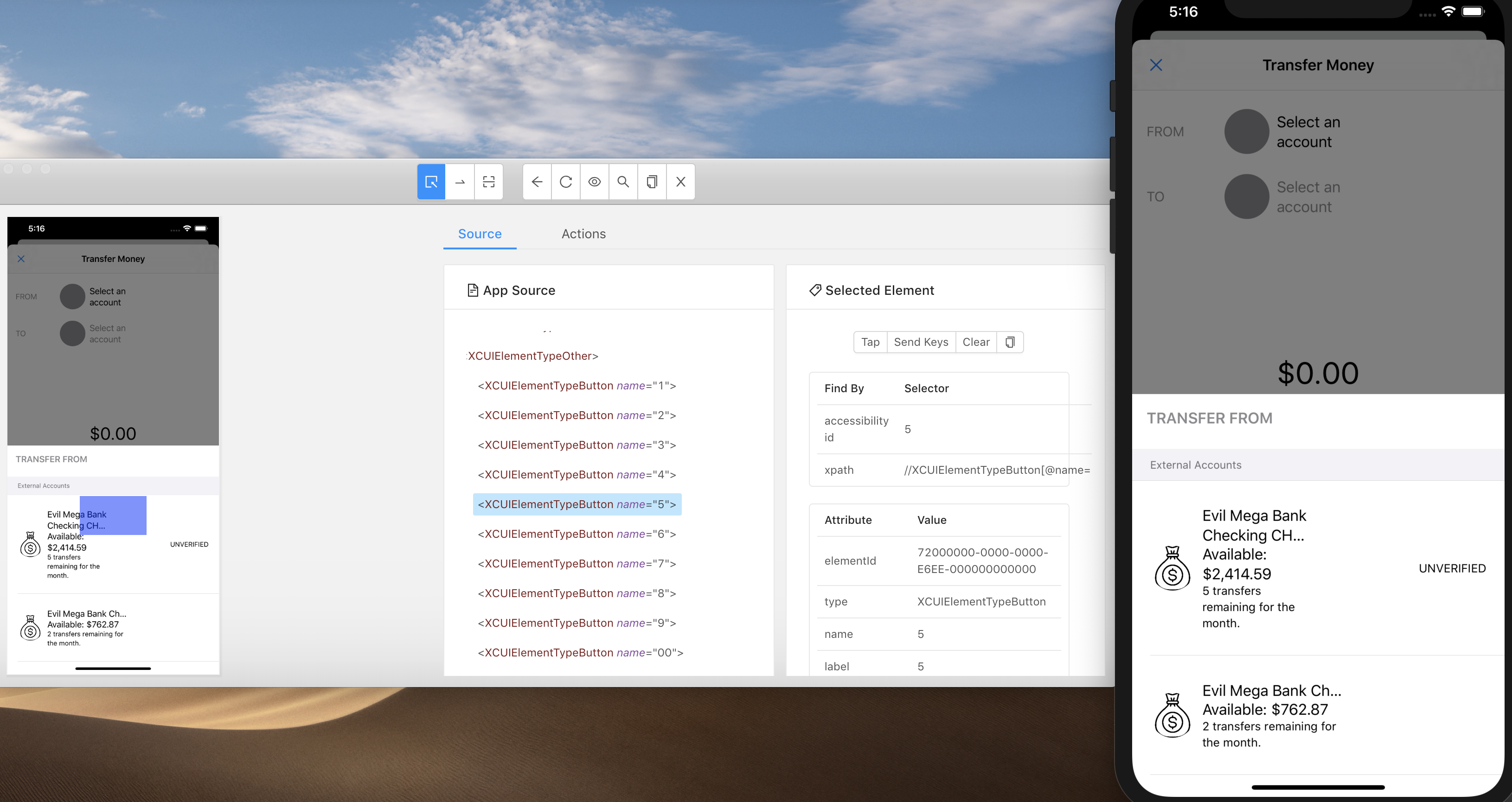This screenshot has width=1512, height=802.
Task: Click the Send Keys button
Action: 920,342
